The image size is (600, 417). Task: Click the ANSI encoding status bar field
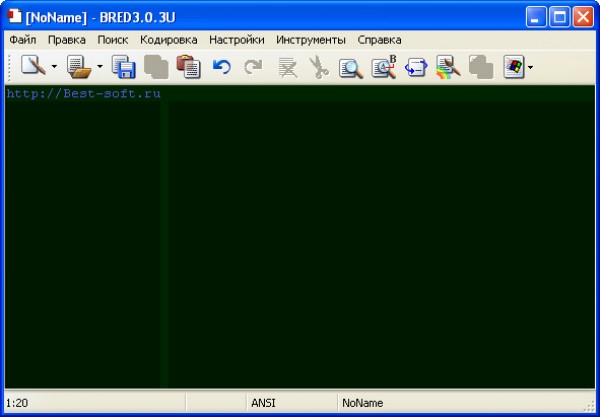[264, 403]
